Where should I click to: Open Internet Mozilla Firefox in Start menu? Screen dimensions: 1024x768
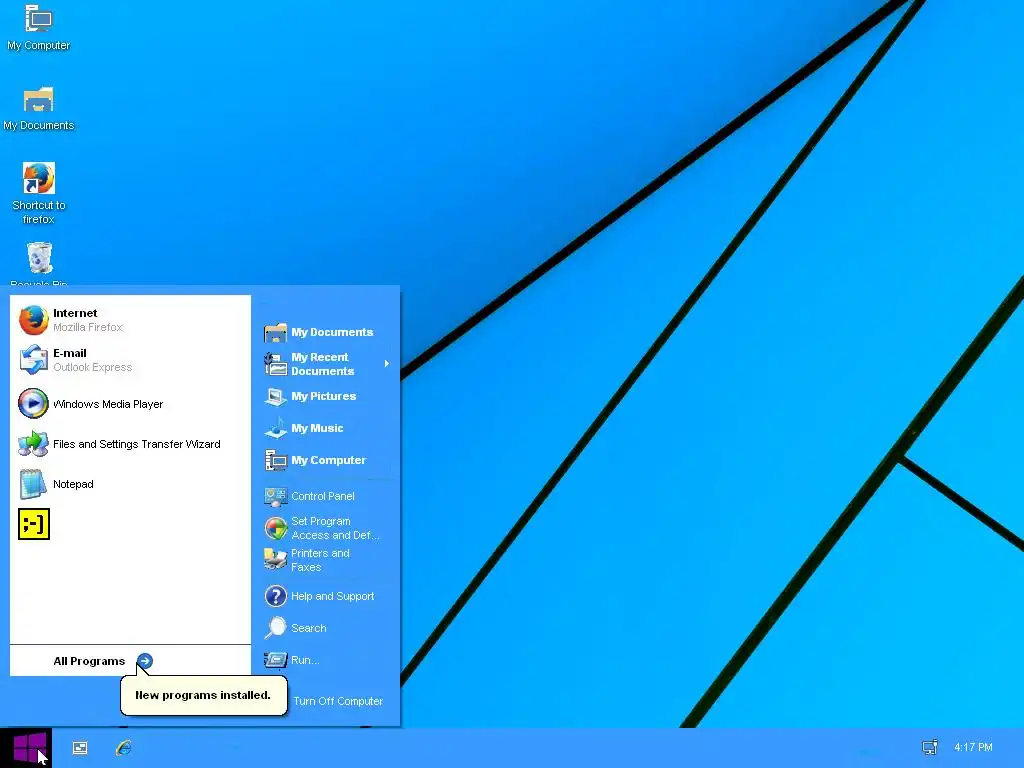pyautogui.click(x=131, y=320)
